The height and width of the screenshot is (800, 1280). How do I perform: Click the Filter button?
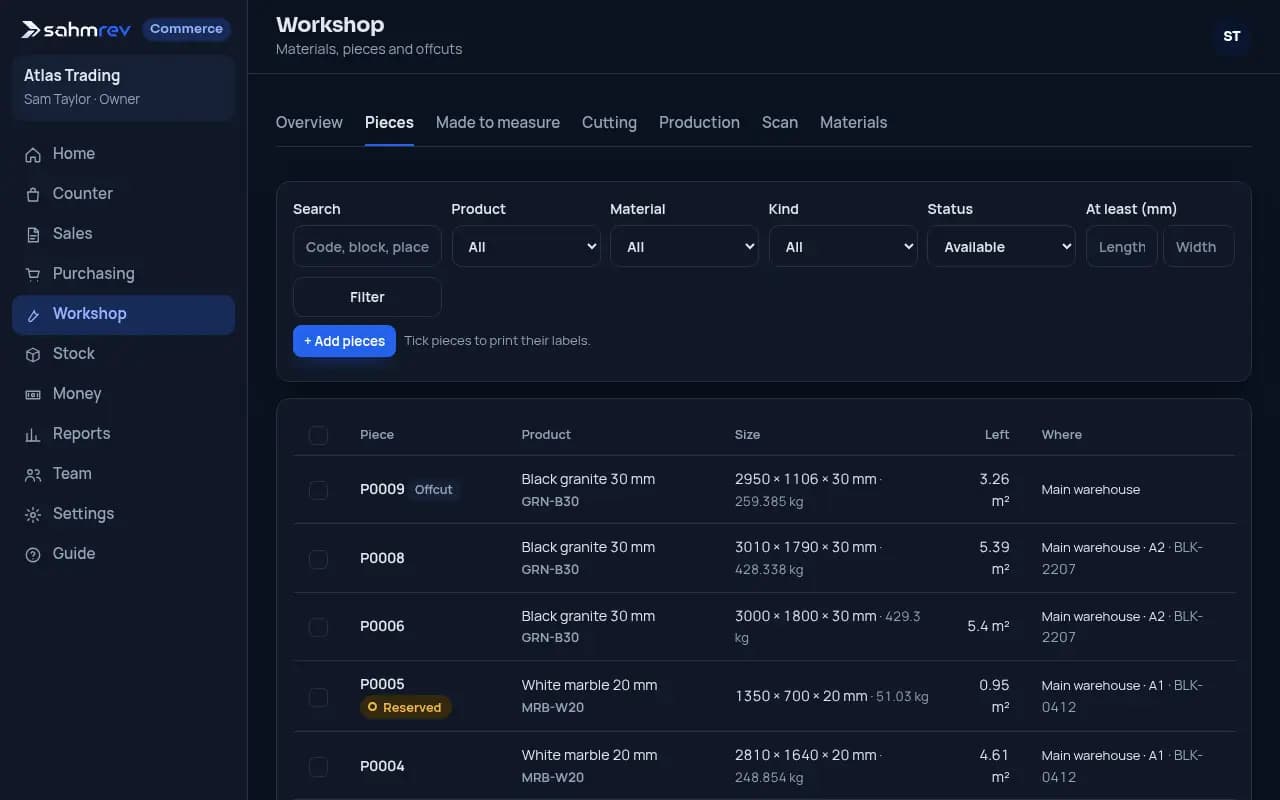click(367, 297)
